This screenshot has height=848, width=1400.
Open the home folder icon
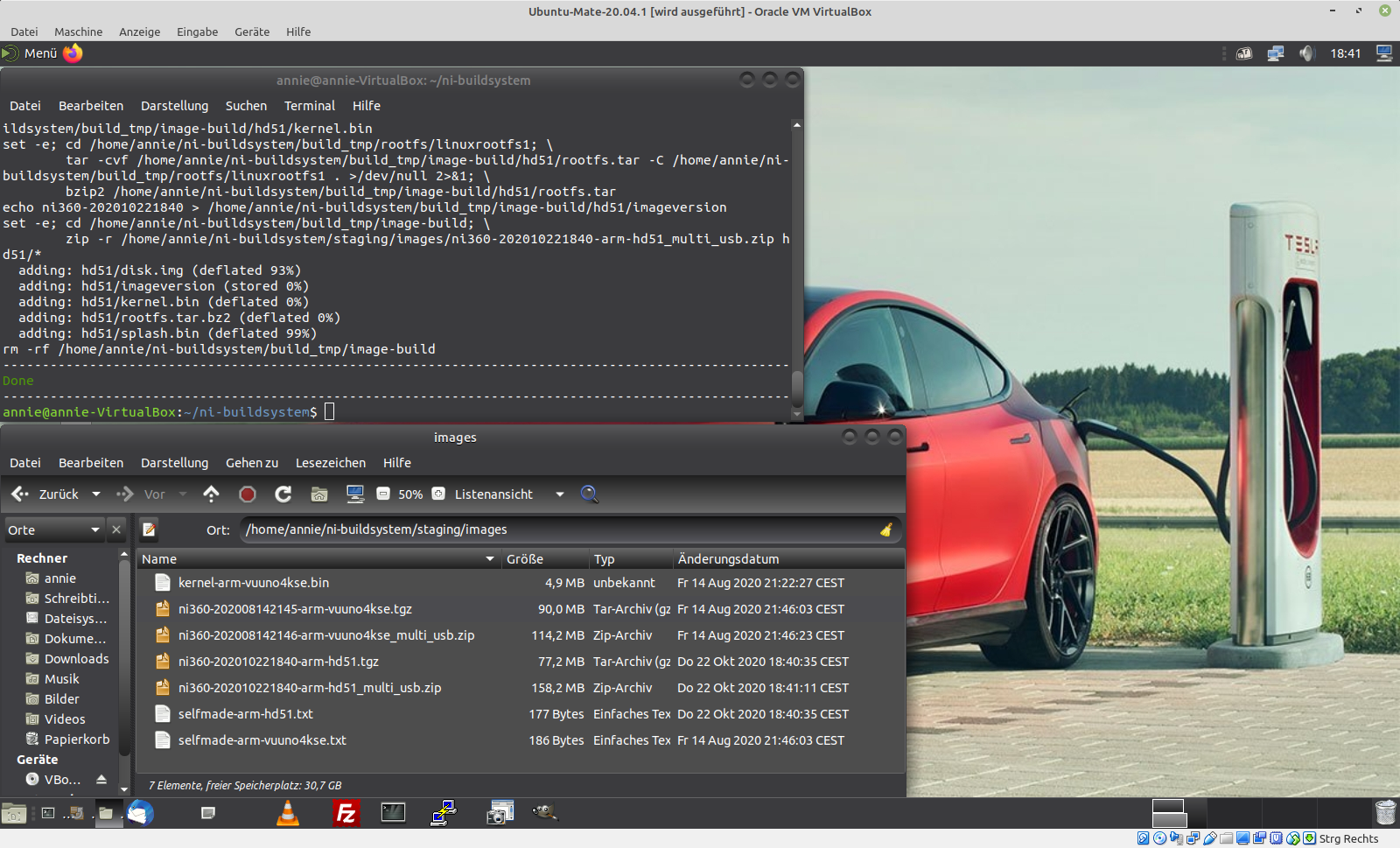click(319, 494)
